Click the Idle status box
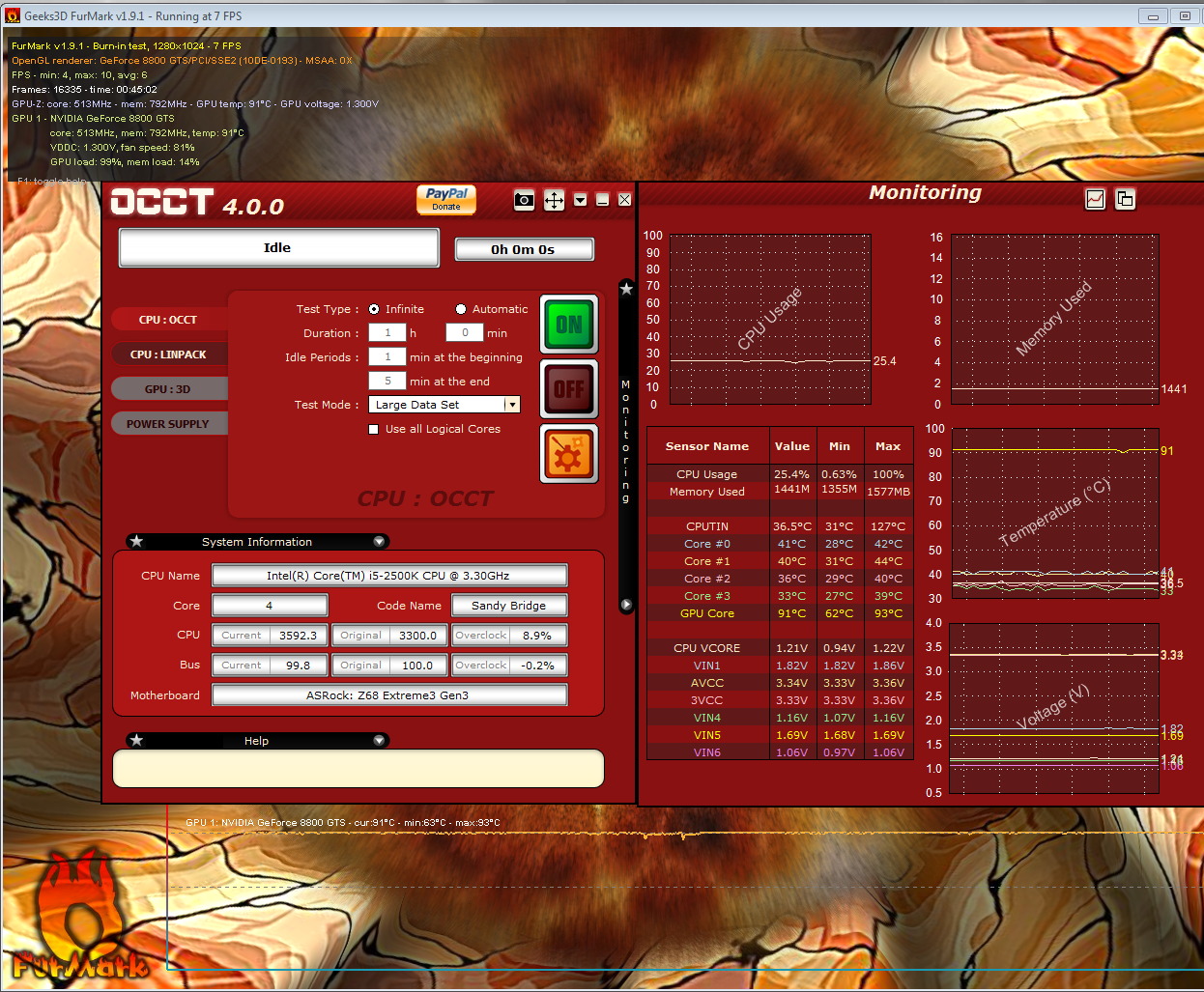This screenshot has width=1204, height=992. point(278,248)
